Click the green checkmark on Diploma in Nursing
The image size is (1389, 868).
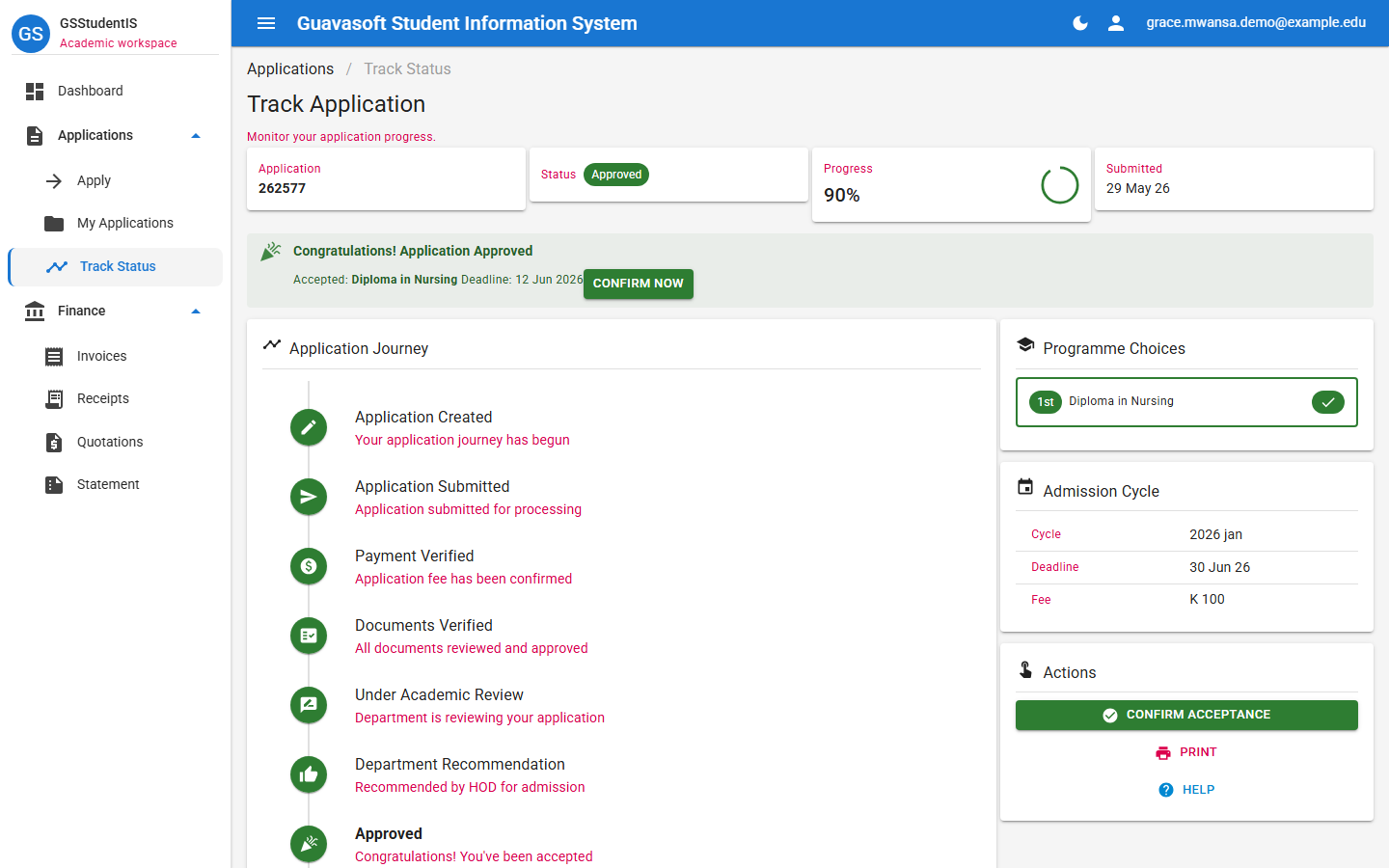pyautogui.click(x=1328, y=402)
